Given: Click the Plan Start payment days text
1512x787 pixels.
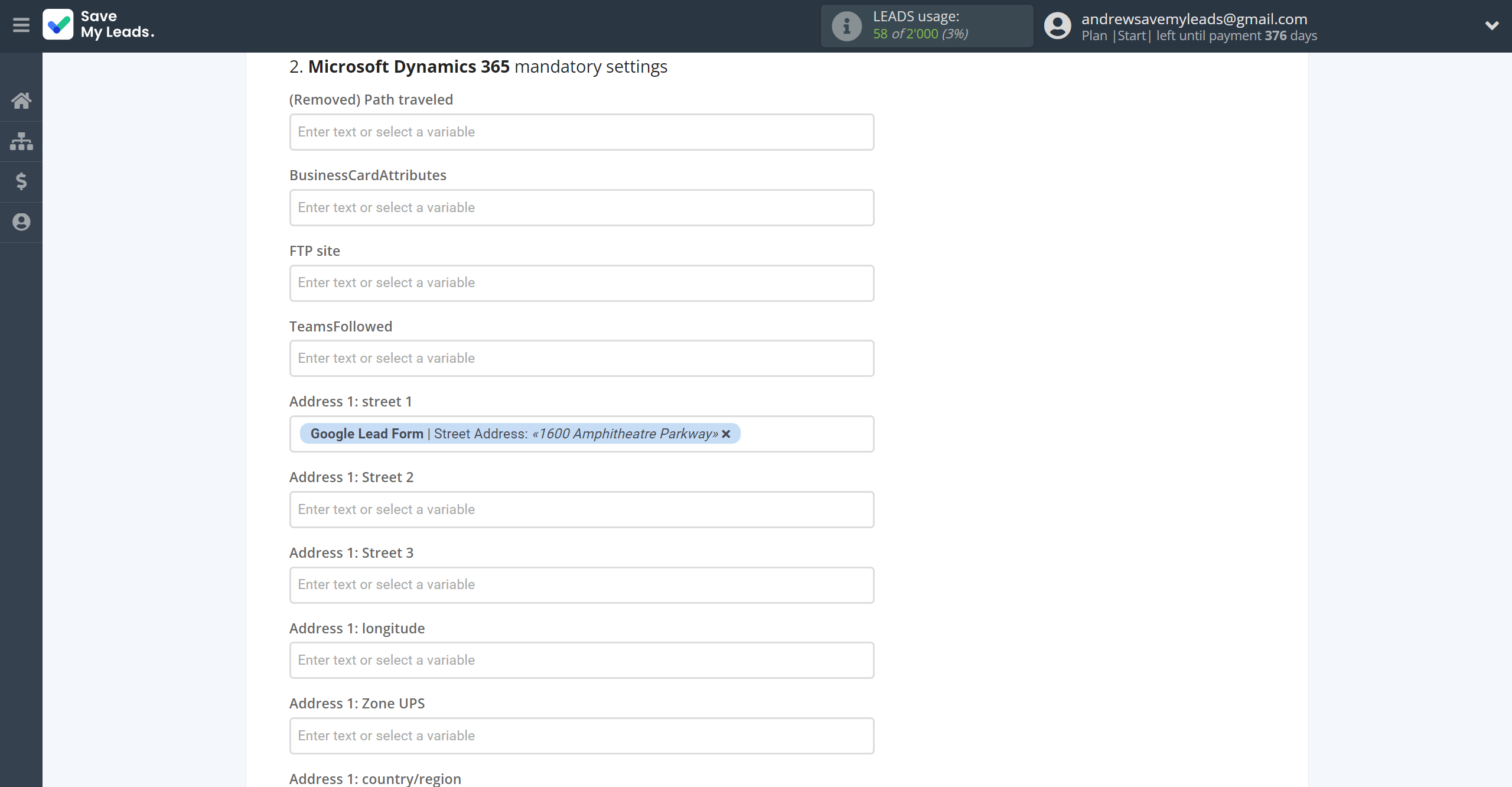Looking at the screenshot, I should [x=1199, y=35].
